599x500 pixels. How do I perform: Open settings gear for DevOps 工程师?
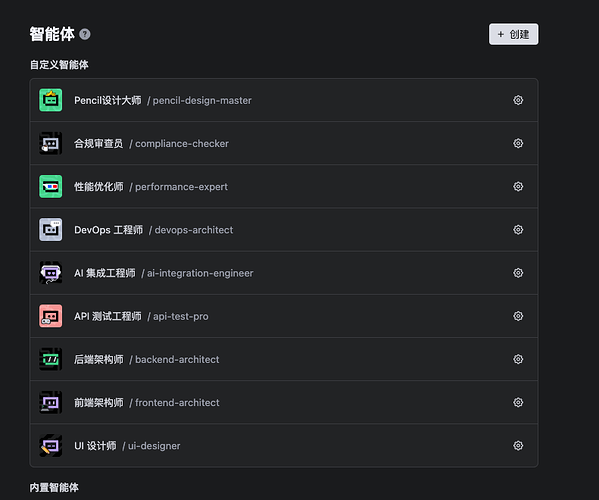pos(518,230)
